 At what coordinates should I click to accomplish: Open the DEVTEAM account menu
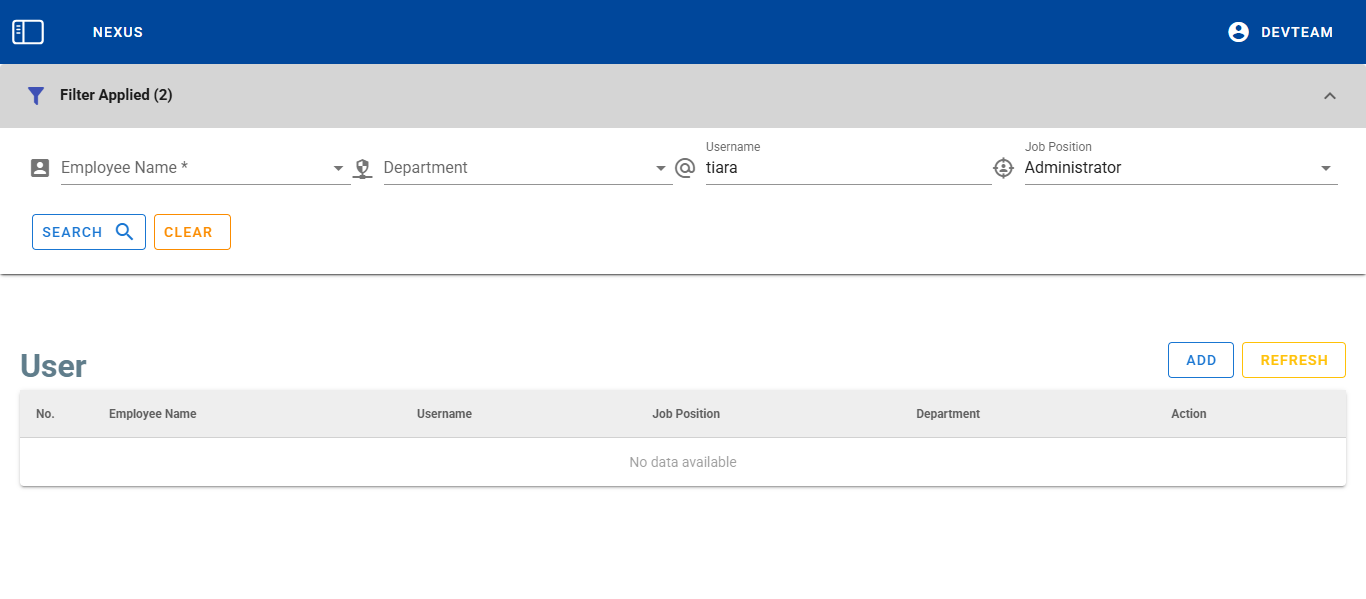click(x=1296, y=32)
